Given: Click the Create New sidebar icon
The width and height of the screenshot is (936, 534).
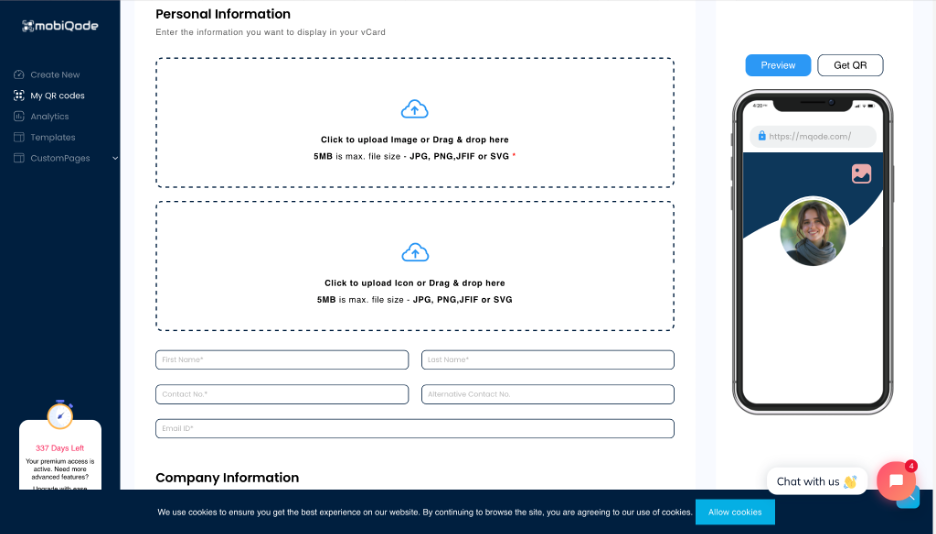Looking at the screenshot, I should click(x=19, y=75).
